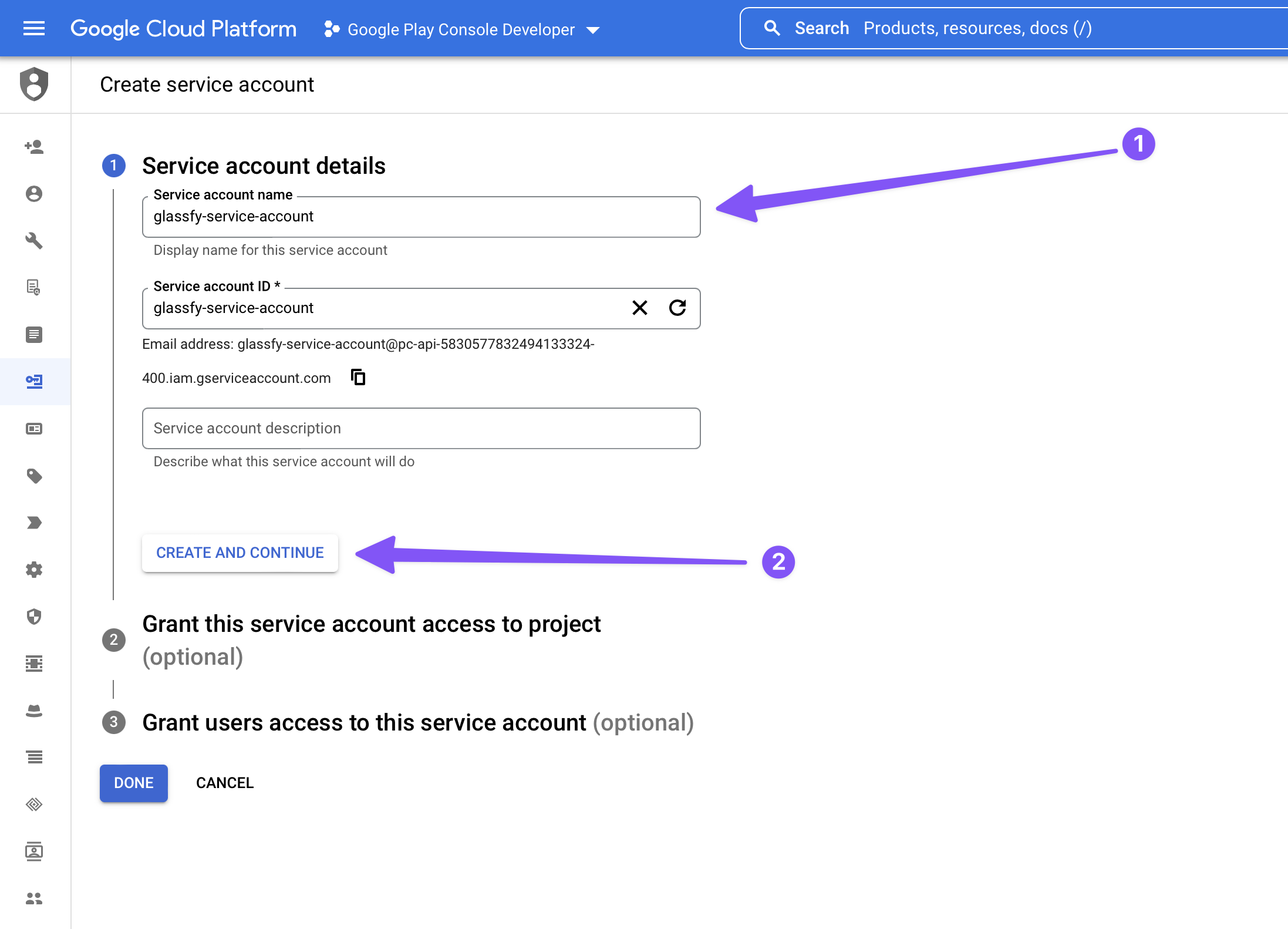Open Google Play Console Developer project dropdown

(x=461, y=29)
